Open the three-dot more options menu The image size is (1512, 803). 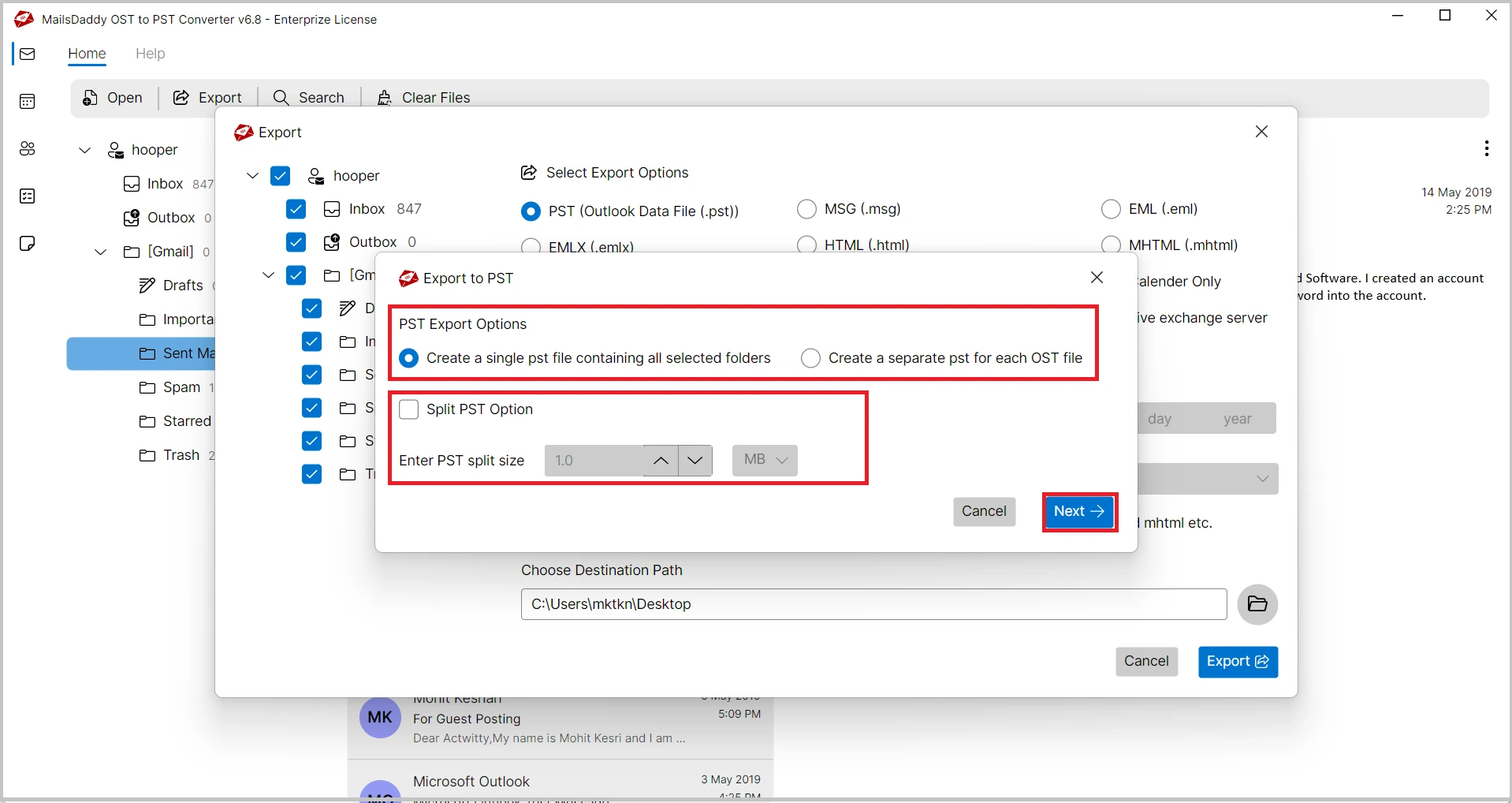1486,148
